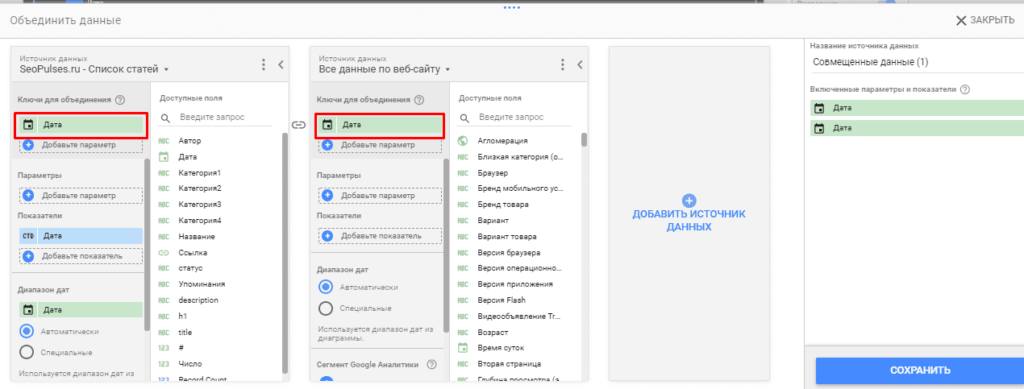Viewport: 1024px width, 389px height.
Task: Click the СОХРАНИТЬ button
Action: pos(920,371)
